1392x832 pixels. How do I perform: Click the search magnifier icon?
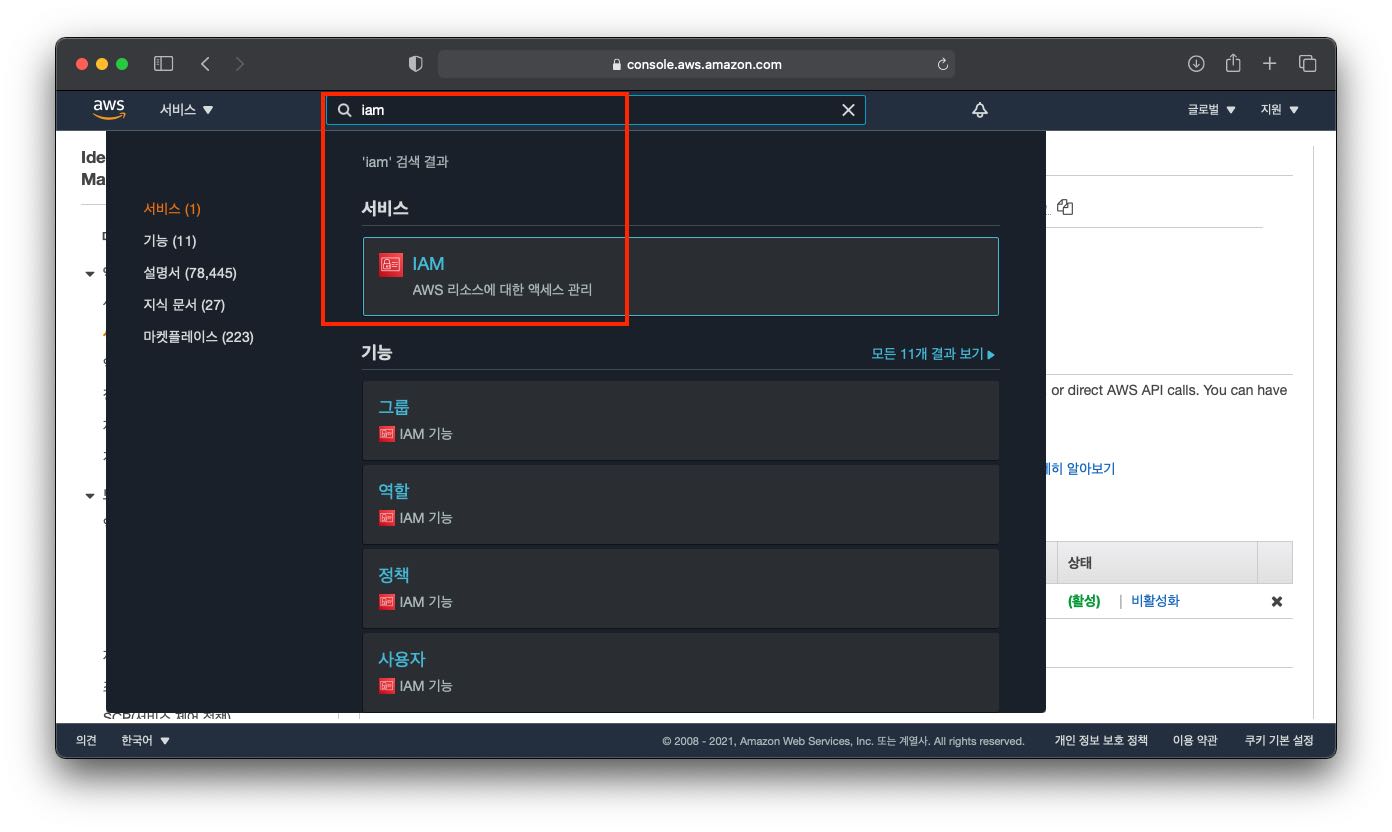coord(344,110)
